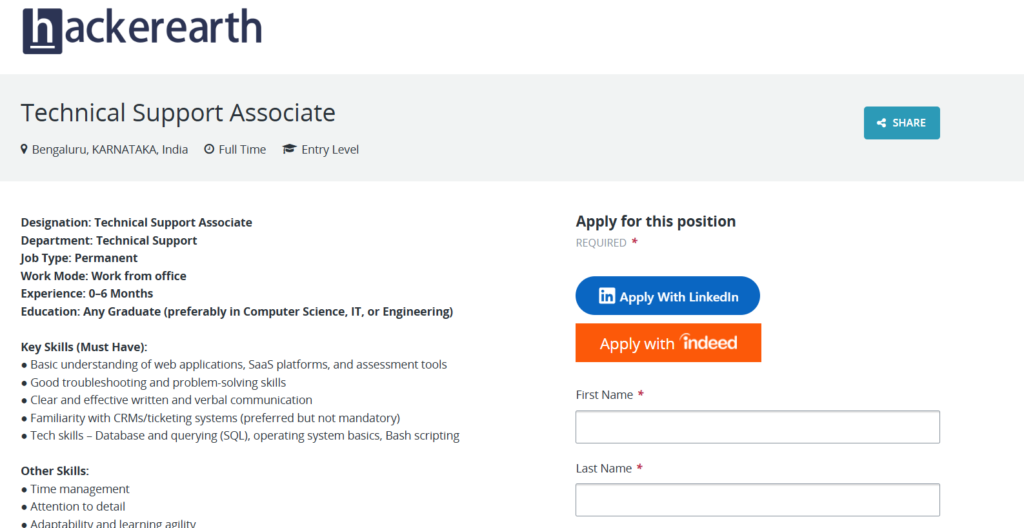The height and width of the screenshot is (528, 1024).
Task: Click the Entry Level text
Action: tap(330, 150)
